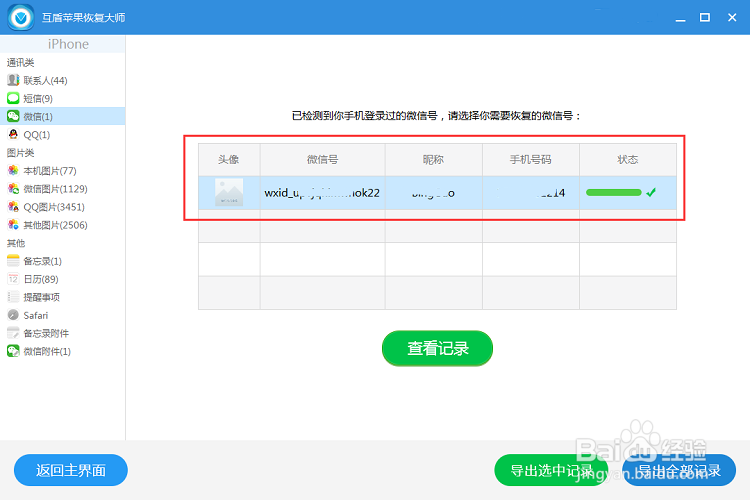750x500 pixels.
Task: Select the wxid account cell ending ok22
Action: [322, 193]
